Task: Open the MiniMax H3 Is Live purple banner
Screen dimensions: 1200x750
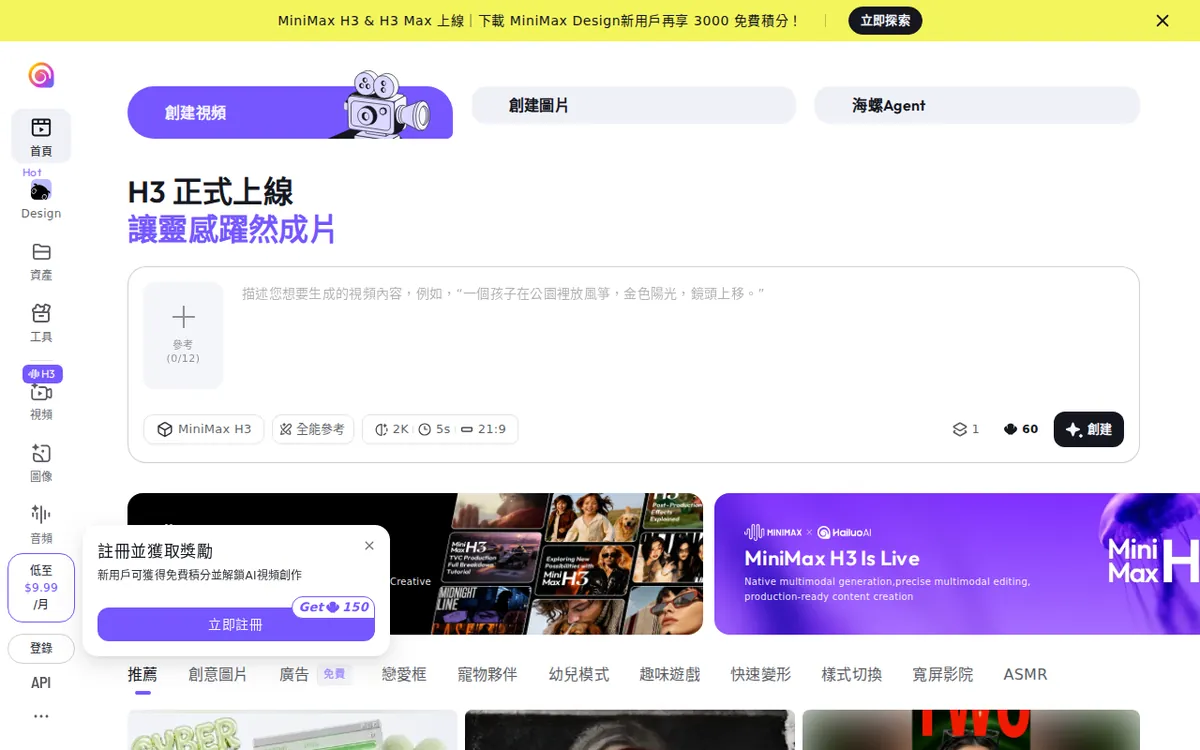Action: click(957, 564)
